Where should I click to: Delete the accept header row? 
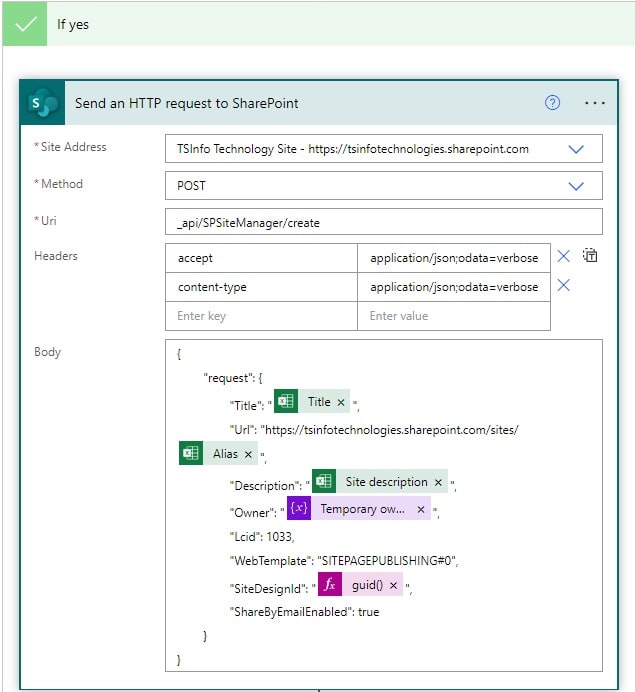point(564,256)
